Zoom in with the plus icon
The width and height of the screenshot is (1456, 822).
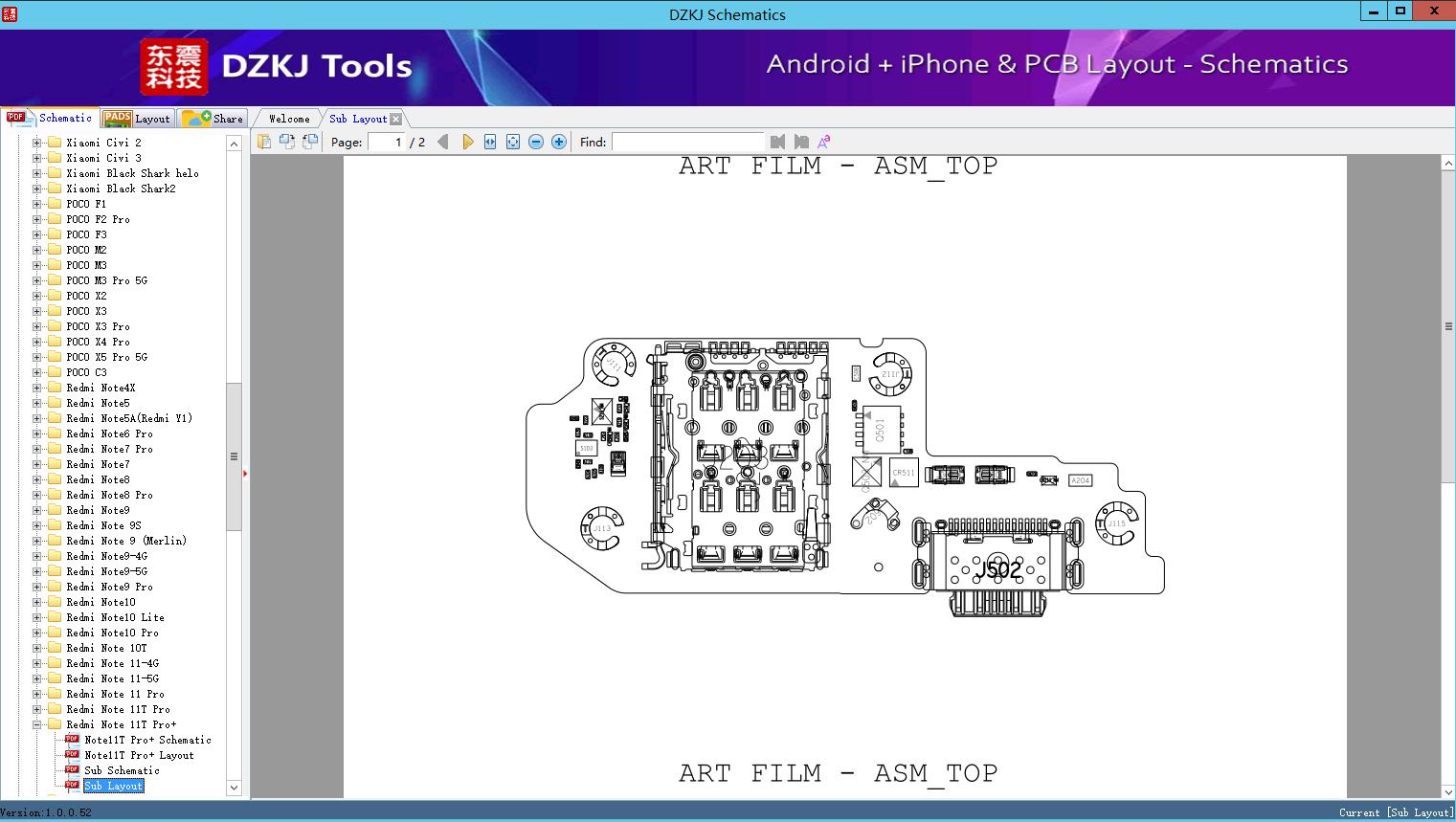(x=559, y=142)
